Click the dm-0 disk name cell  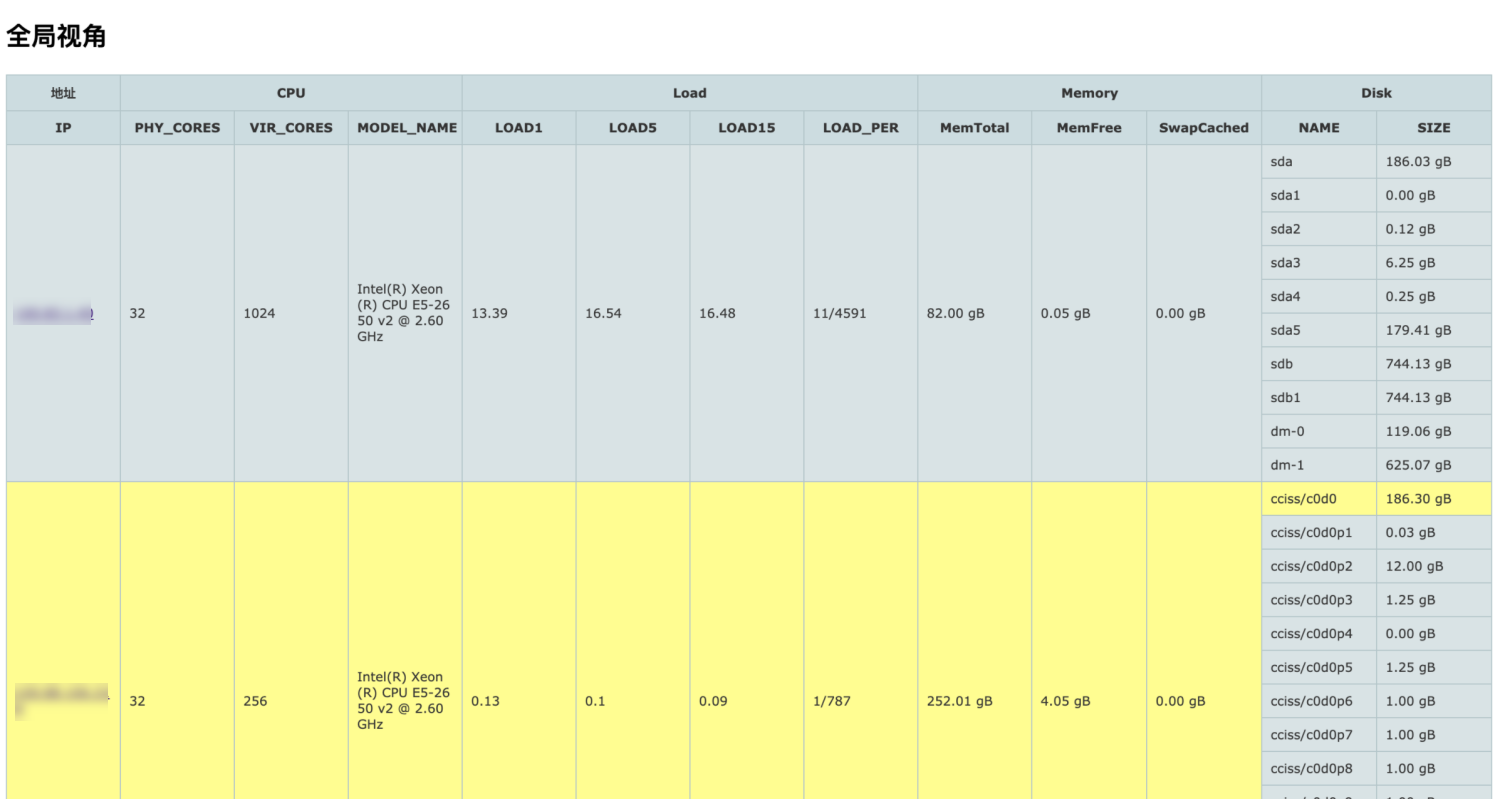coord(1319,432)
